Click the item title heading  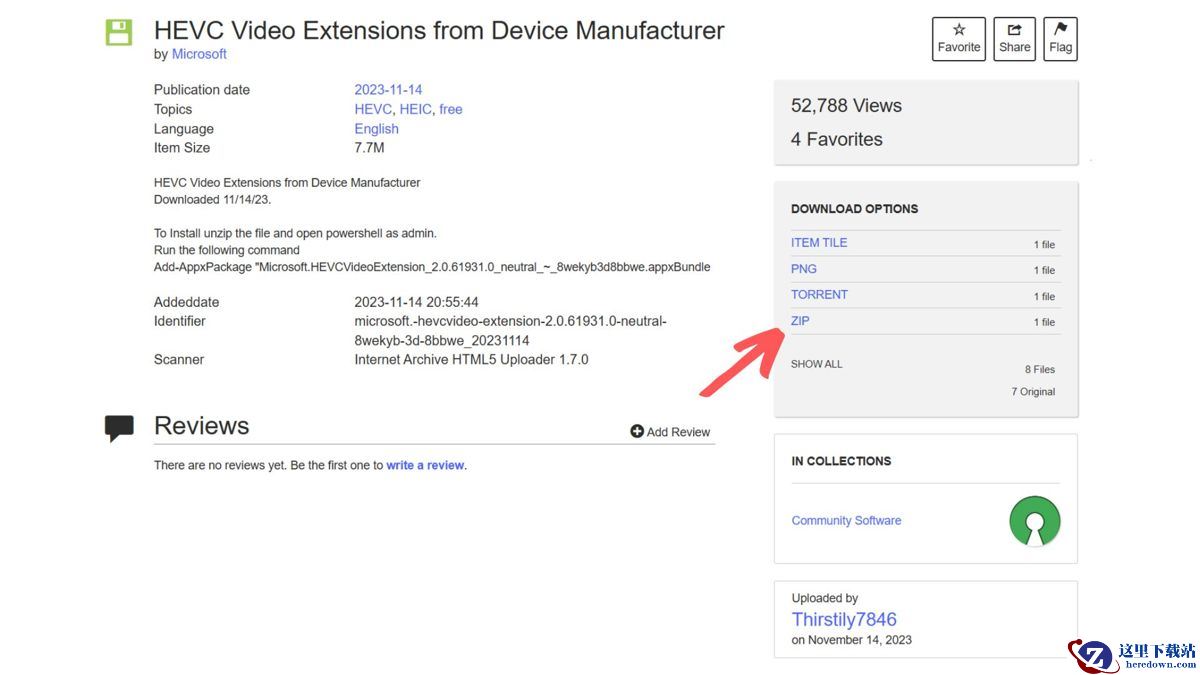pyautogui.click(x=439, y=30)
